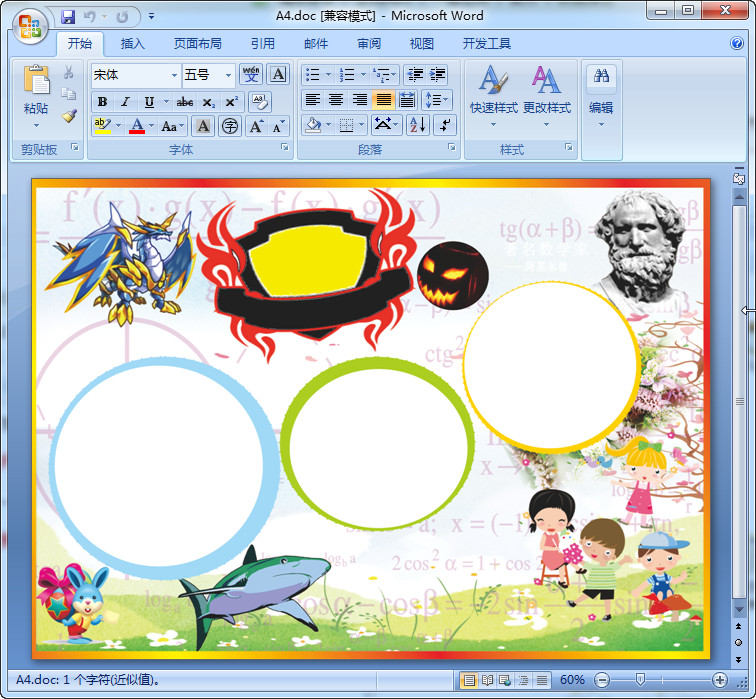This screenshot has width=756, height=699.
Task: Toggle justify alignment
Action: pos(384,100)
